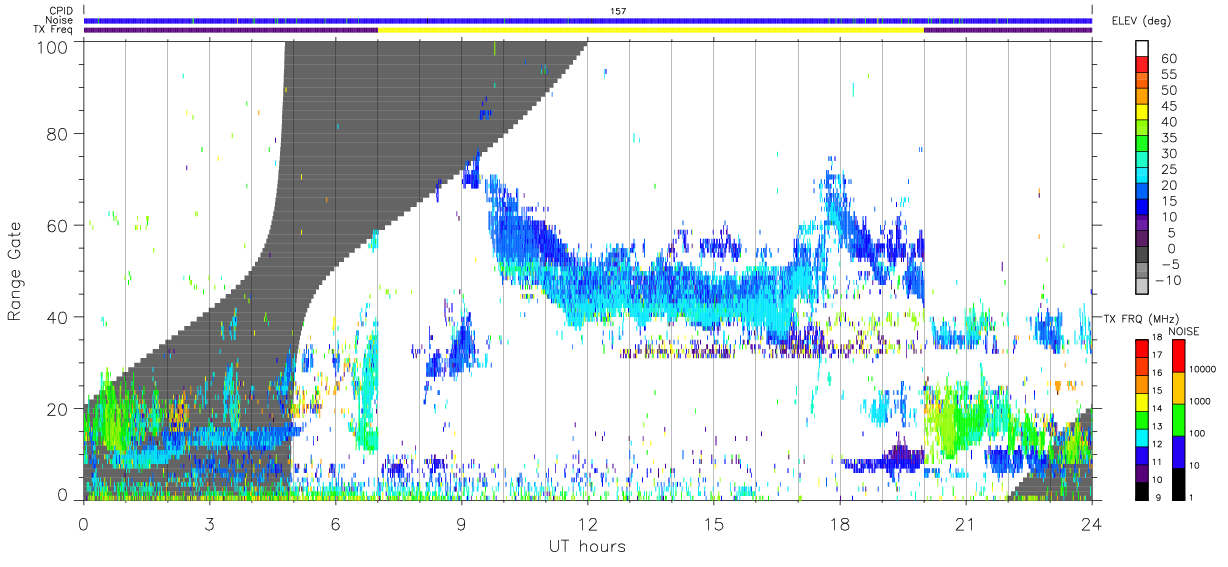The width and height of the screenshot is (1228, 567).
Task: Click the 100 tick label on Range Gate axis
Action: coord(53,46)
